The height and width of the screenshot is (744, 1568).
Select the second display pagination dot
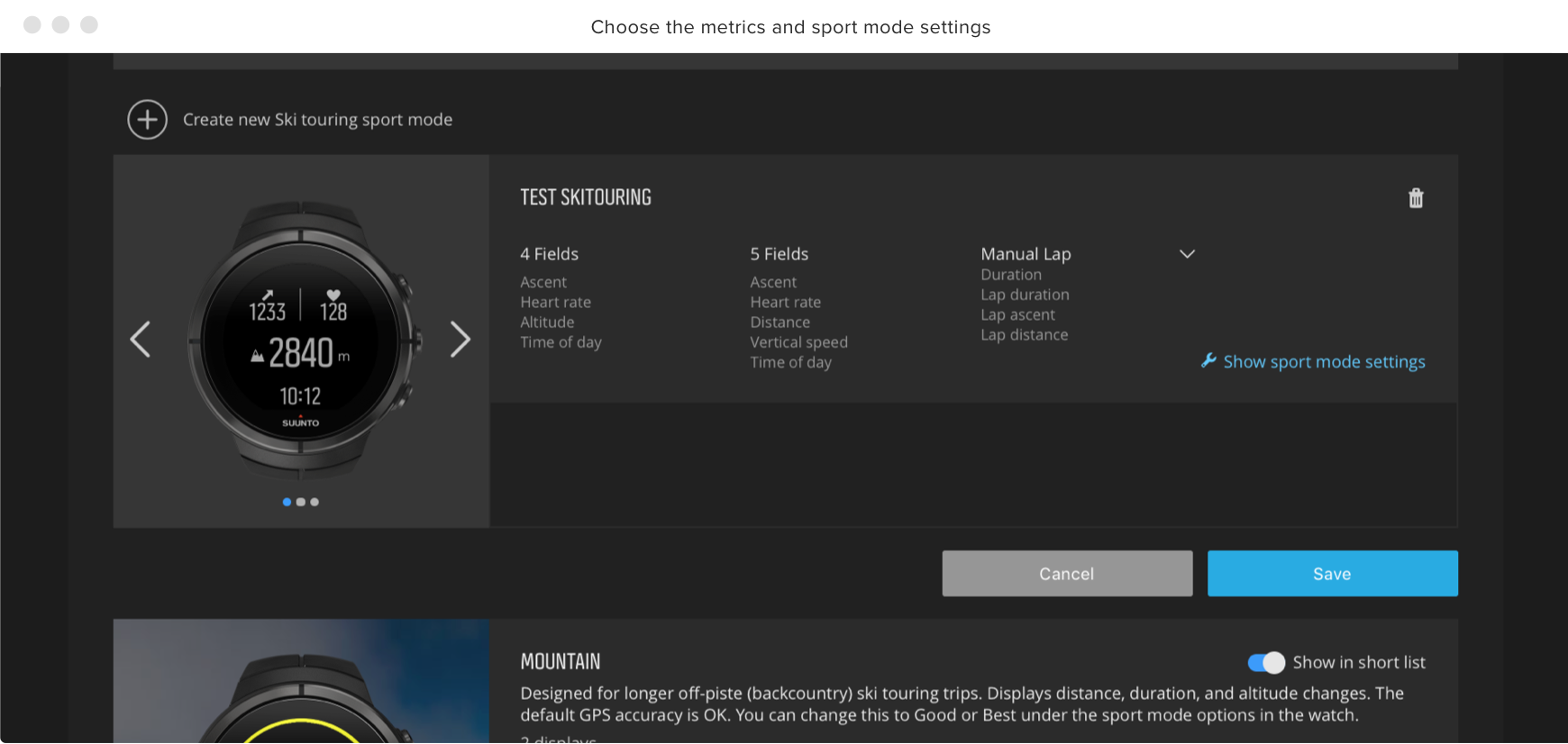301,502
